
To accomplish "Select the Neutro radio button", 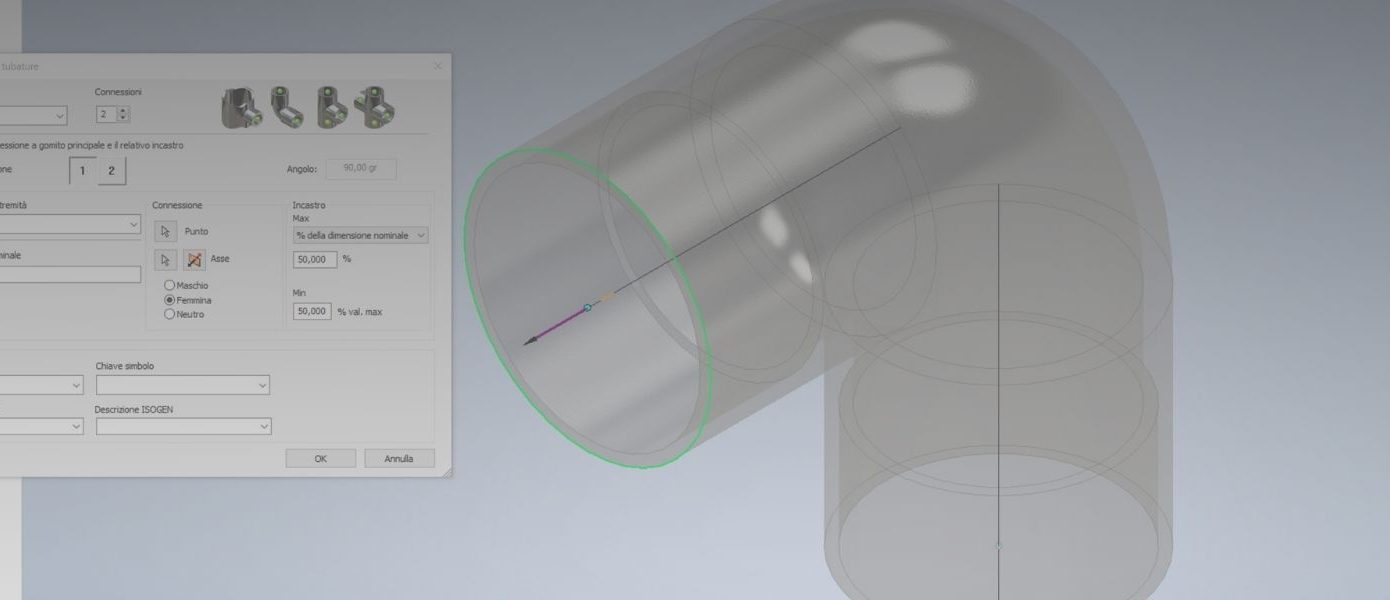I will (x=169, y=314).
